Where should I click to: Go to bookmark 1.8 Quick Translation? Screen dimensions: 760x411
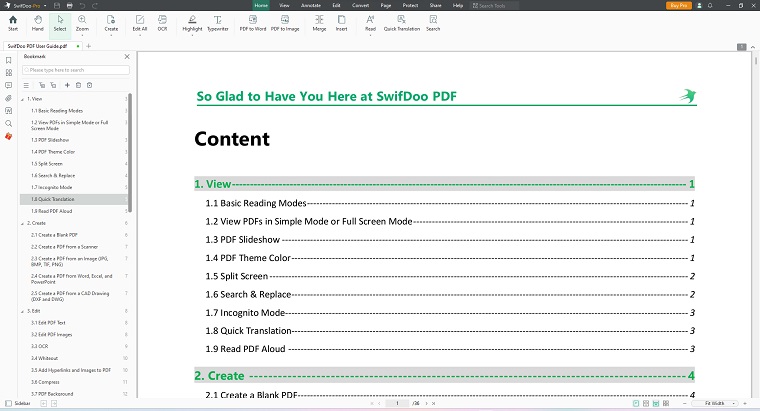pos(74,199)
